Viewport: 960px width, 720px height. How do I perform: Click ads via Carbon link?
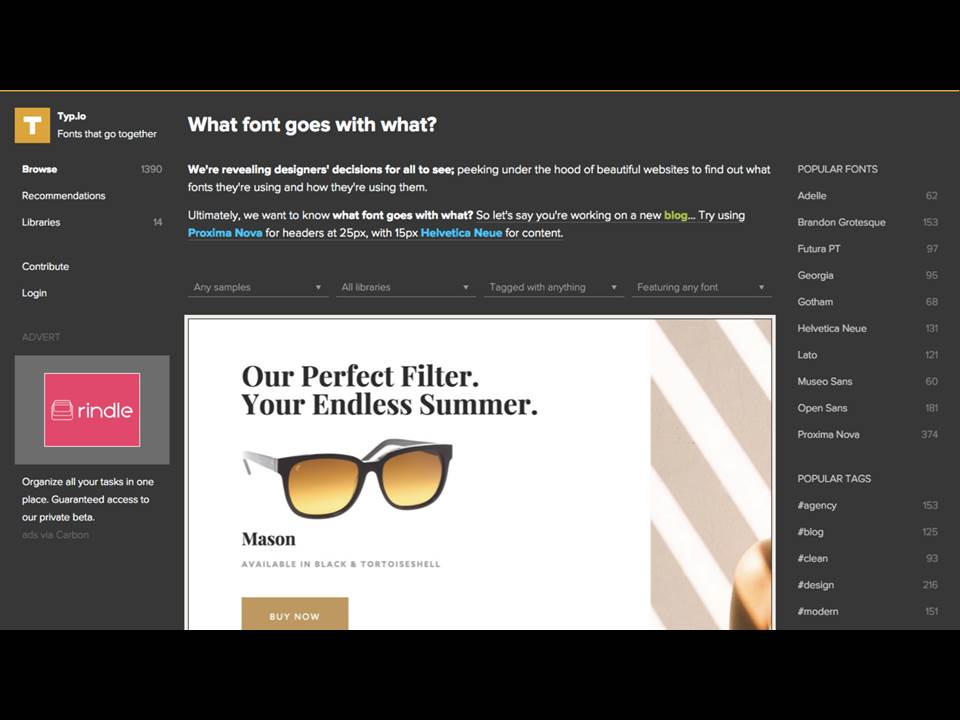tap(55, 535)
